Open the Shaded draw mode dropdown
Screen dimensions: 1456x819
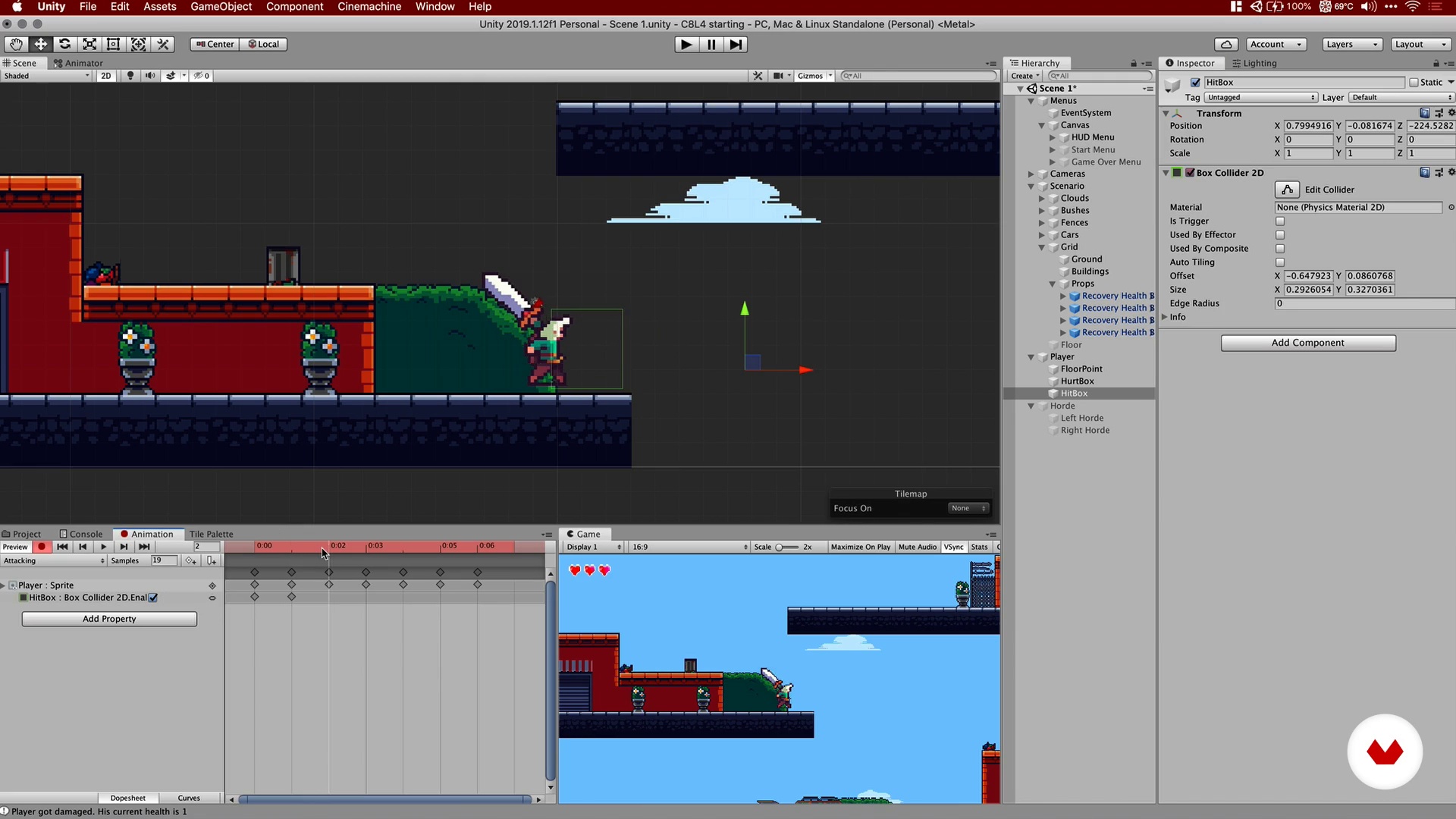(x=46, y=76)
